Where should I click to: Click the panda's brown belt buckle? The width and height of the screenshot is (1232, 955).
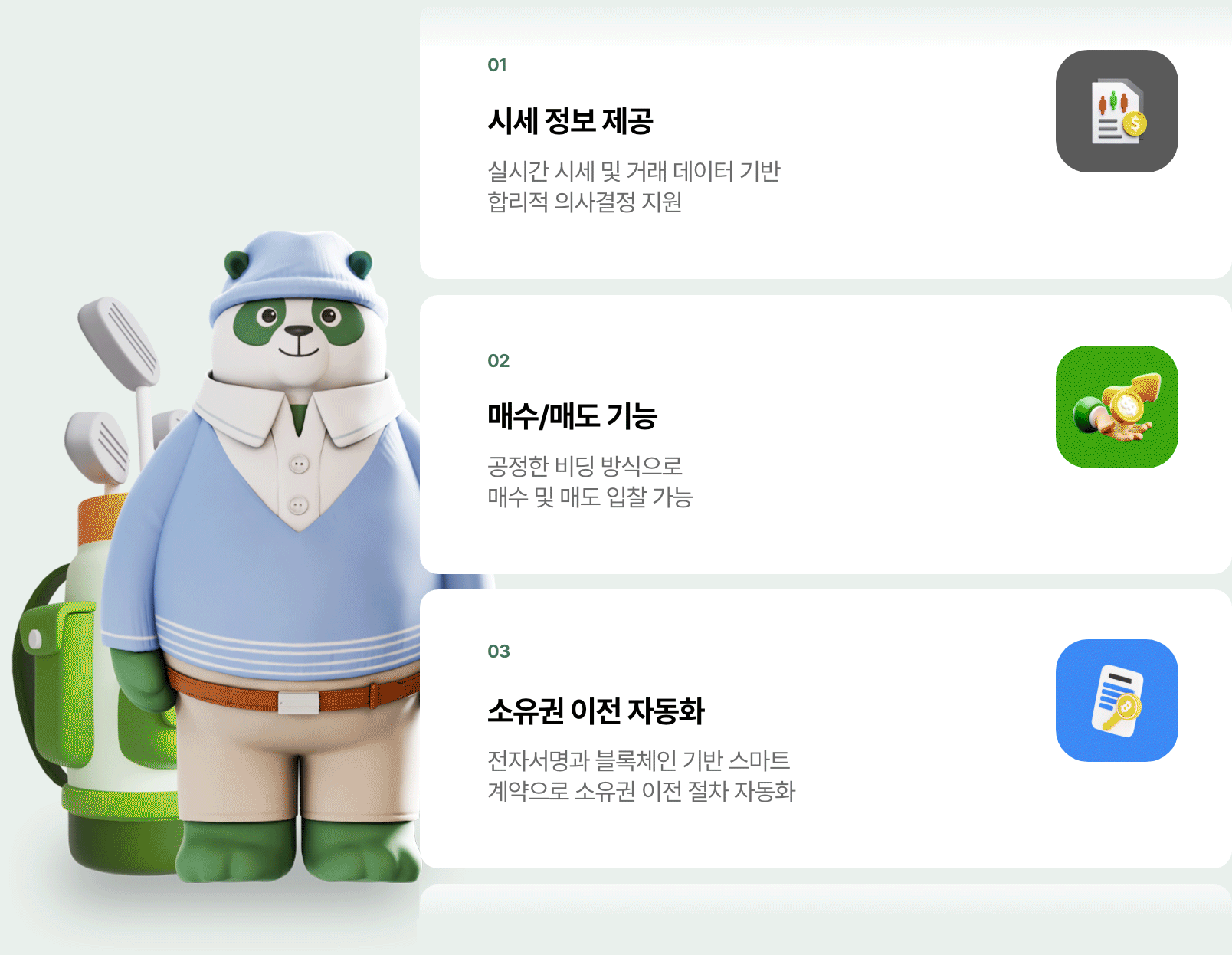point(298,702)
